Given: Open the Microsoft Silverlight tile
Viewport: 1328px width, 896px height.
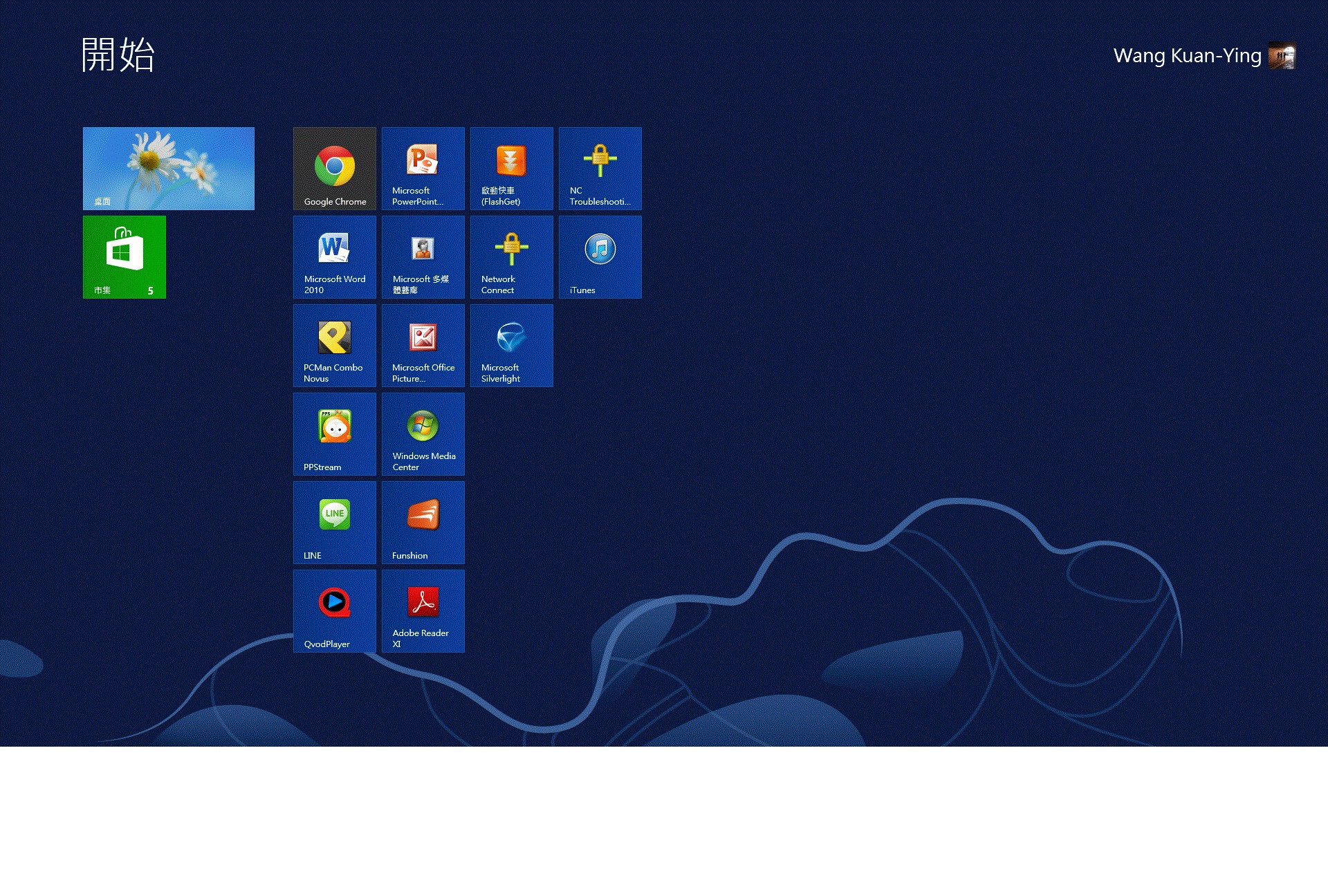Looking at the screenshot, I should (512, 346).
